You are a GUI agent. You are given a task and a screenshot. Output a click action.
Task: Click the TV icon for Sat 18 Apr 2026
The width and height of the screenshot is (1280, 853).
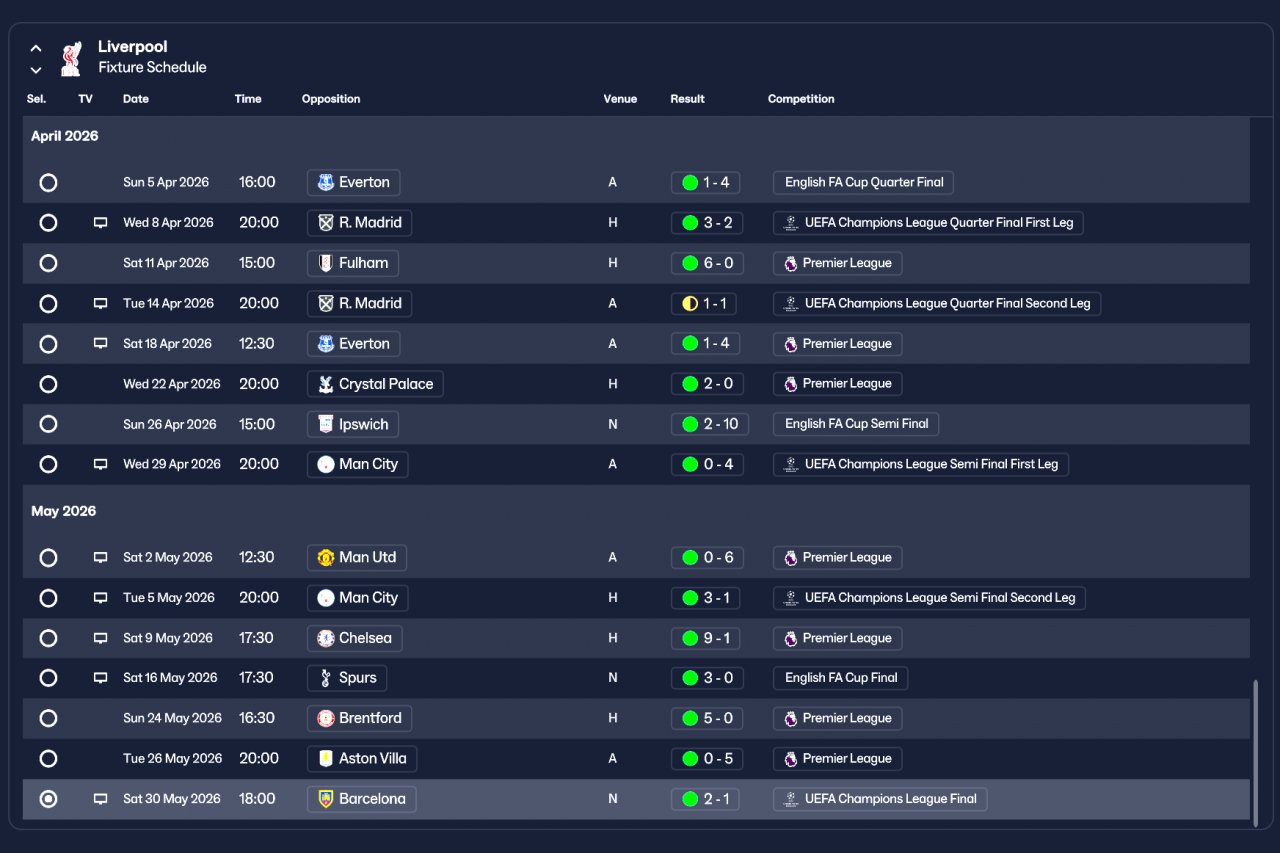pyautogui.click(x=100, y=343)
